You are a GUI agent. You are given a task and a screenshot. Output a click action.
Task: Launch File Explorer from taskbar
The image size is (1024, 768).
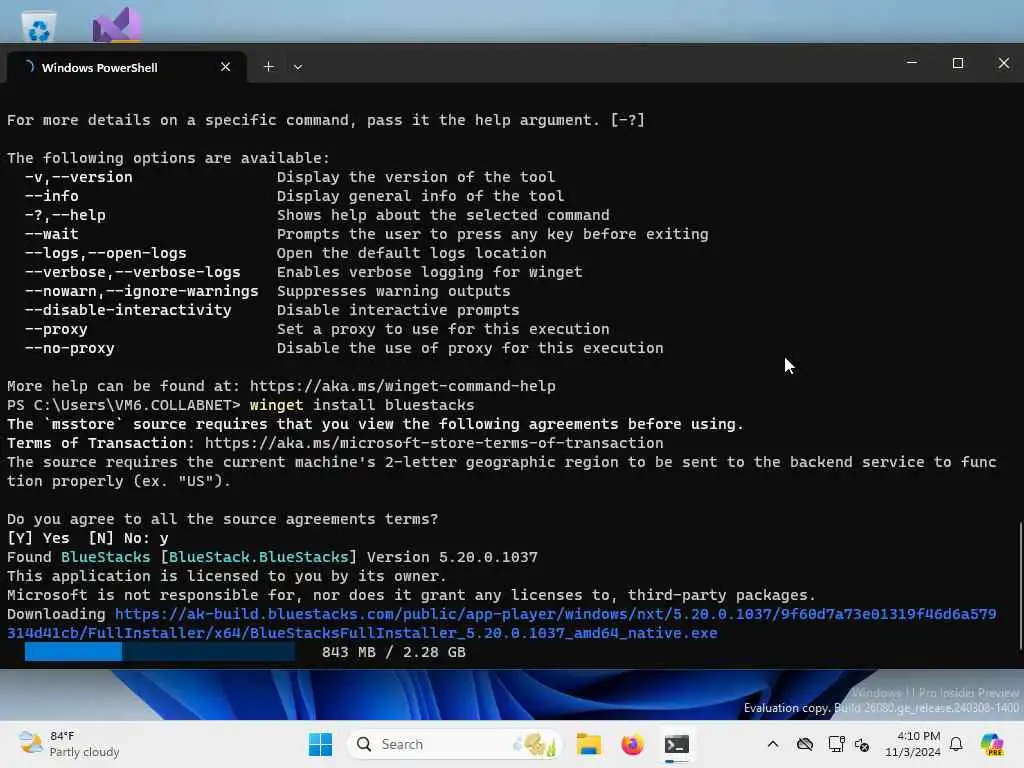(588, 744)
